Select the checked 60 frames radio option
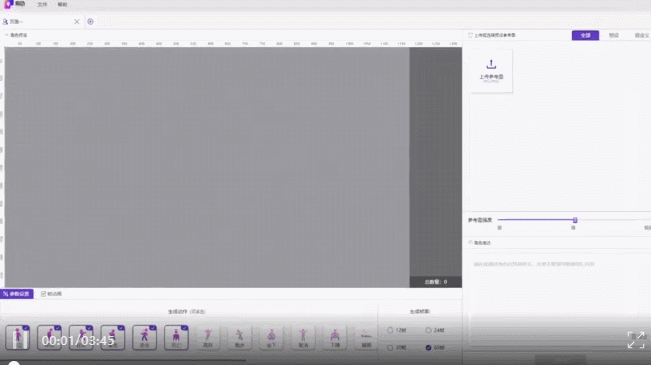This screenshot has width=651, height=365. 428,348
